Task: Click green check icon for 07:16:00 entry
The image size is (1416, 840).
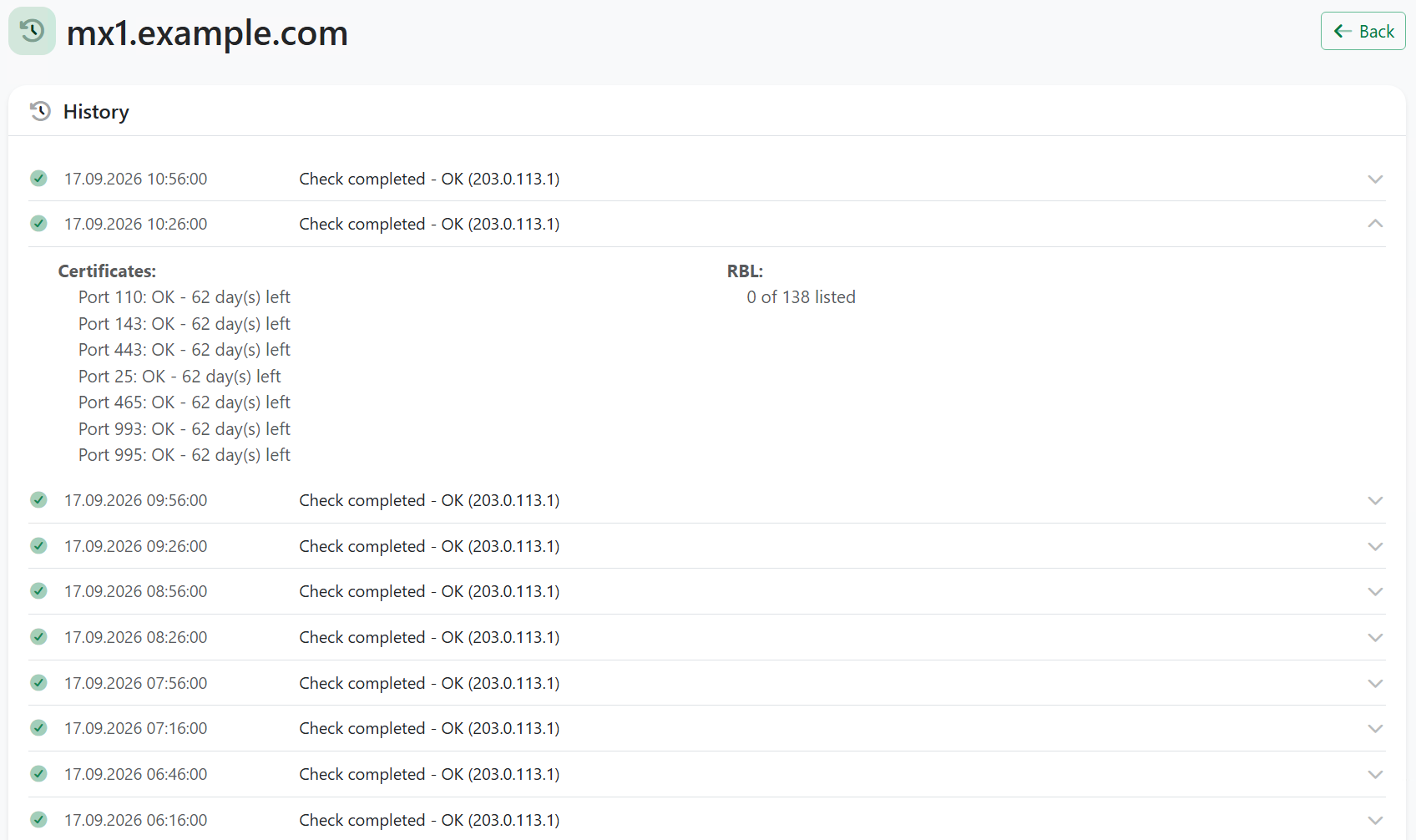Action: pos(38,727)
